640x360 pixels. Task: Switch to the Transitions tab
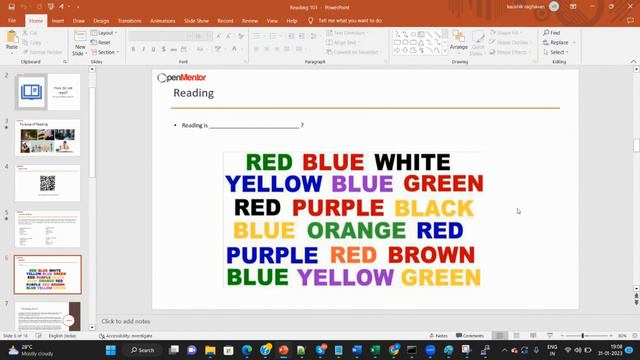point(129,20)
